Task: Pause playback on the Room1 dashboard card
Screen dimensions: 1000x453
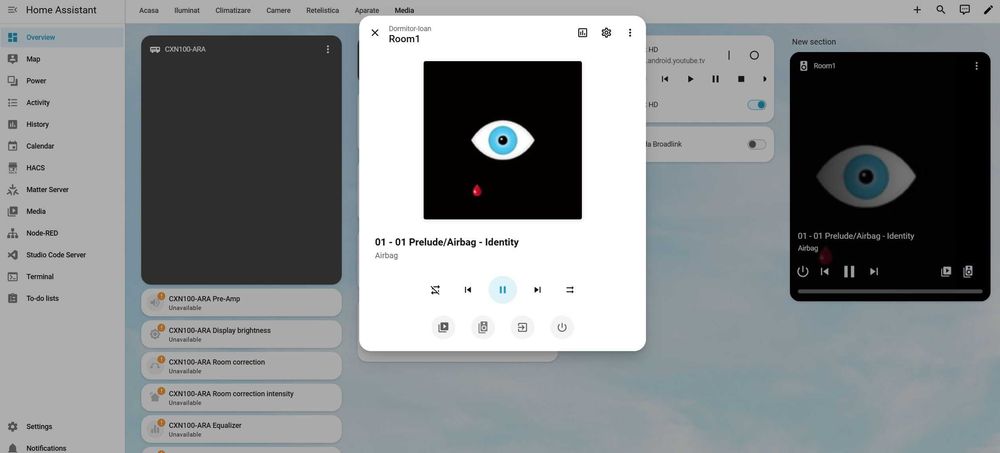Action: coord(849,271)
